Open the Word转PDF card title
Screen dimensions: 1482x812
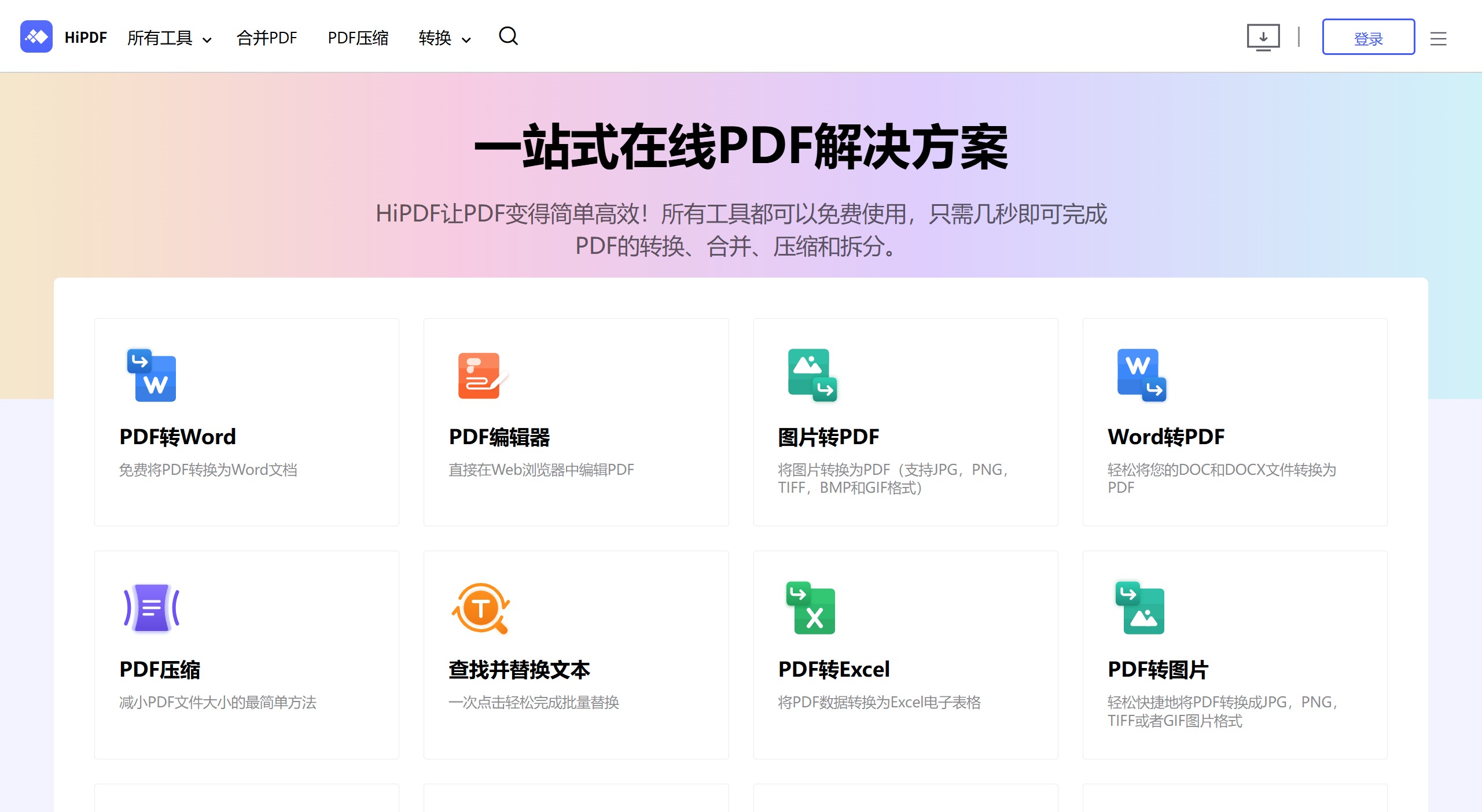click(1166, 437)
